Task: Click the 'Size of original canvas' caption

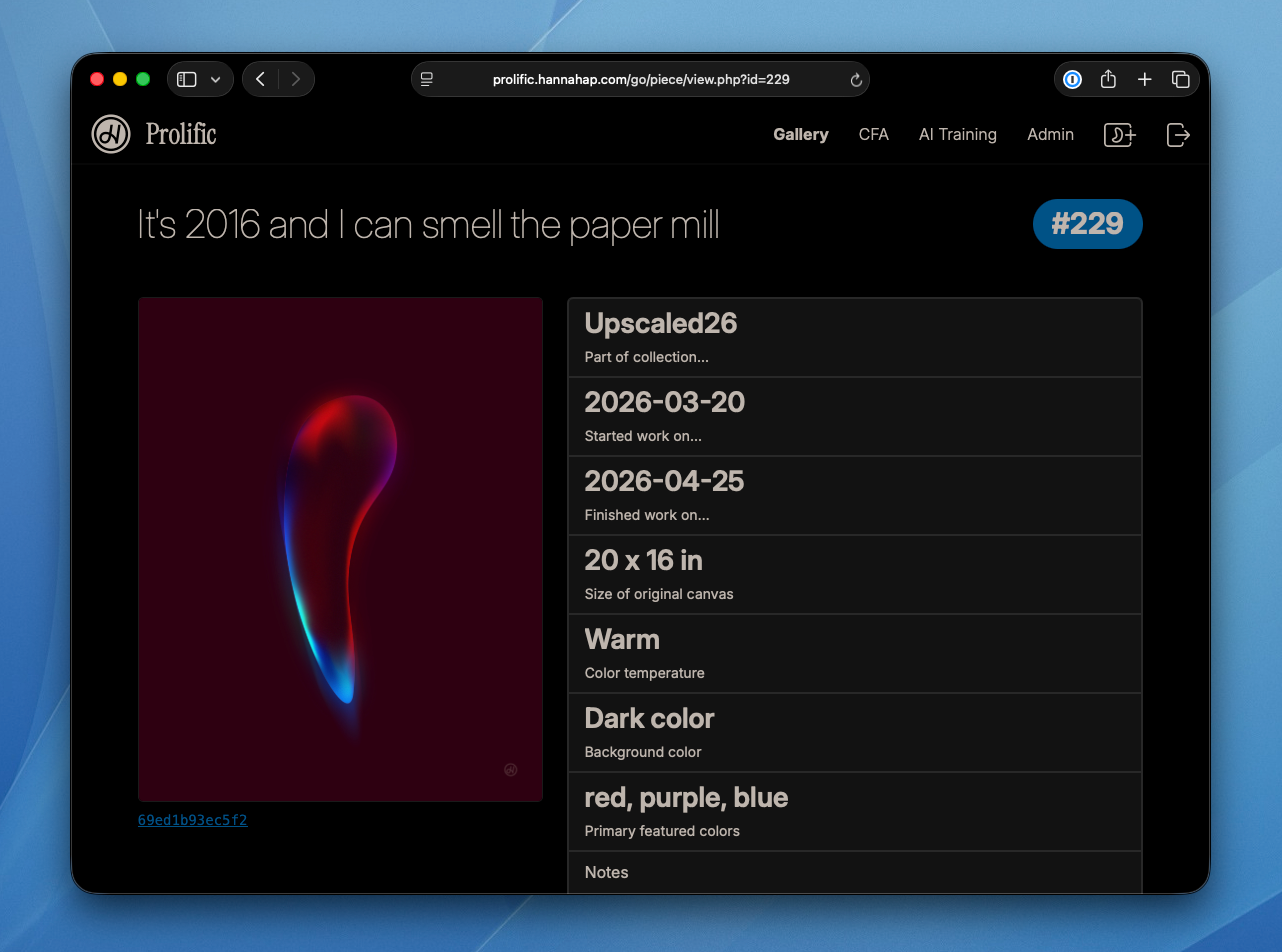Action: (659, 594)
